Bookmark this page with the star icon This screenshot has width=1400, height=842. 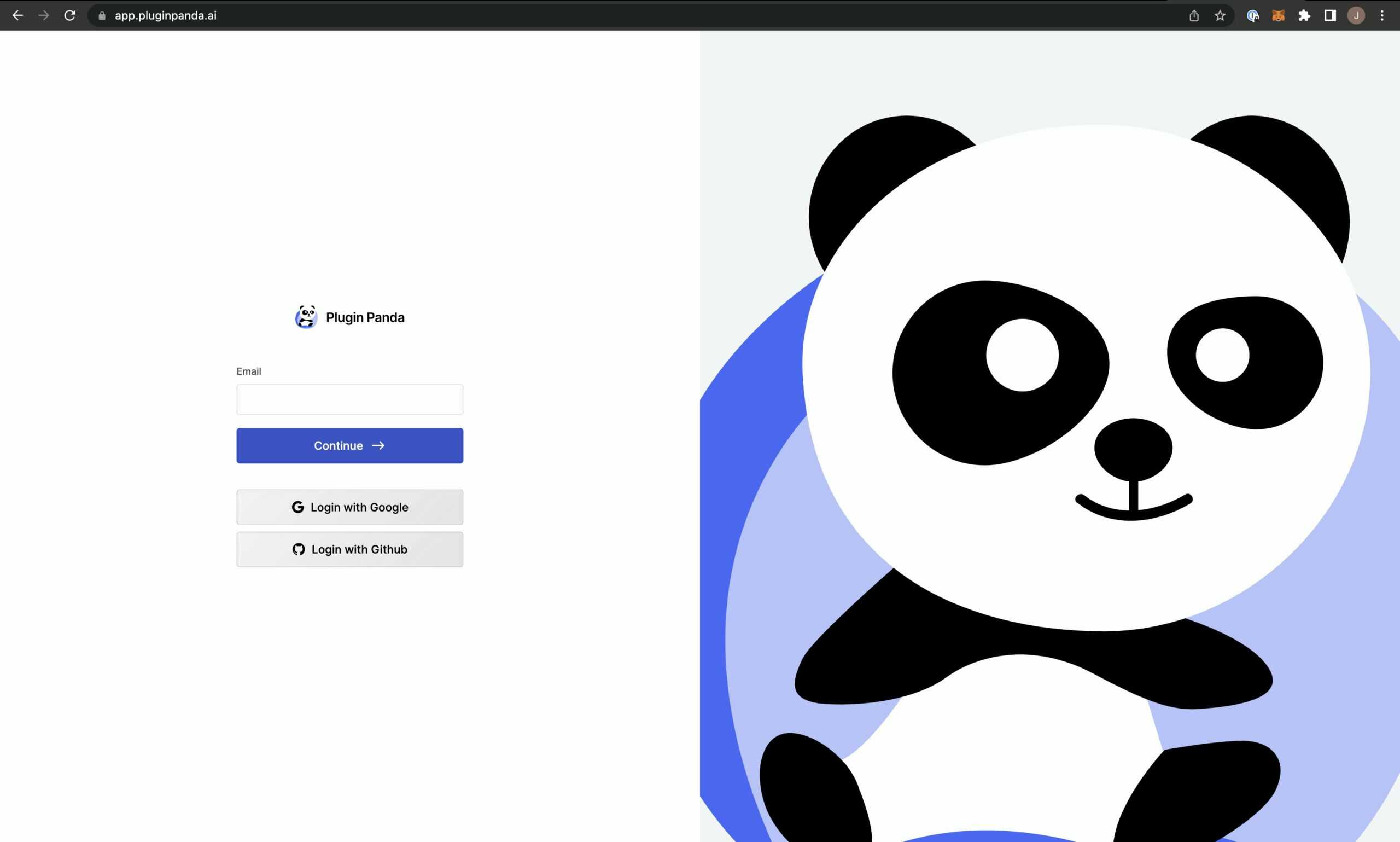pos(1220,15)
